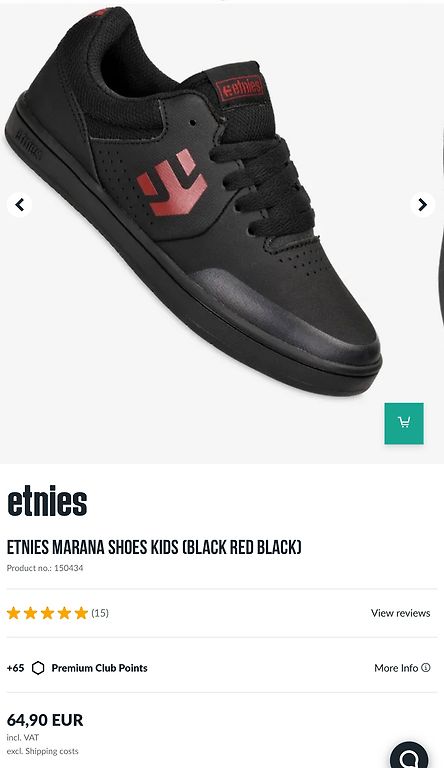
Task: Click the 64,90 EUR price
Action: pyautogui.click(x=45, y=720)
